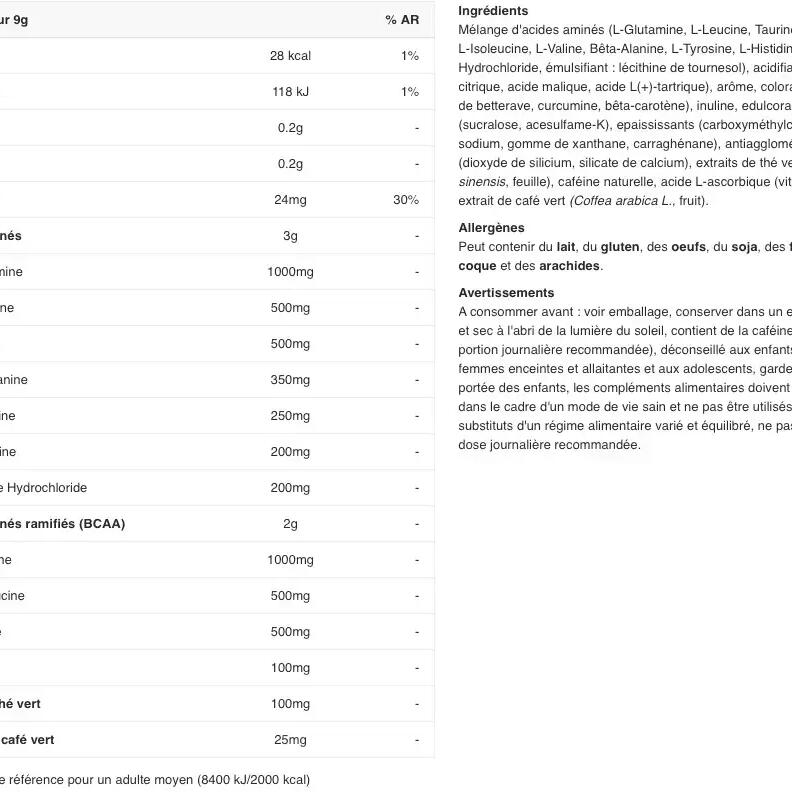This screenshot has height=792, width=792.
Task: Select the 28 kcal energy value
Action: pos(290,56)
